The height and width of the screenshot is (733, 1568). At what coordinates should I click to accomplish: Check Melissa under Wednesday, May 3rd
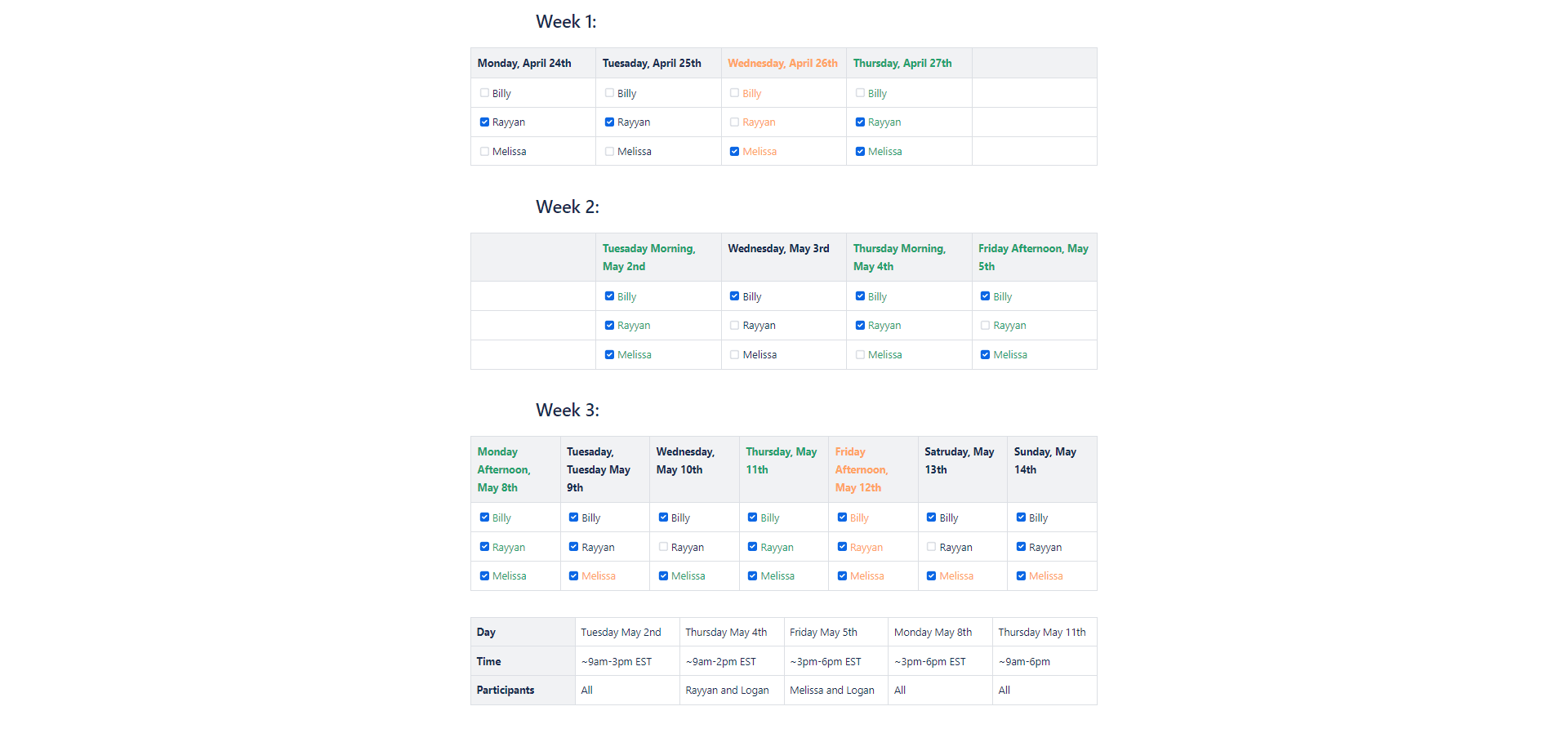(734, 354)
